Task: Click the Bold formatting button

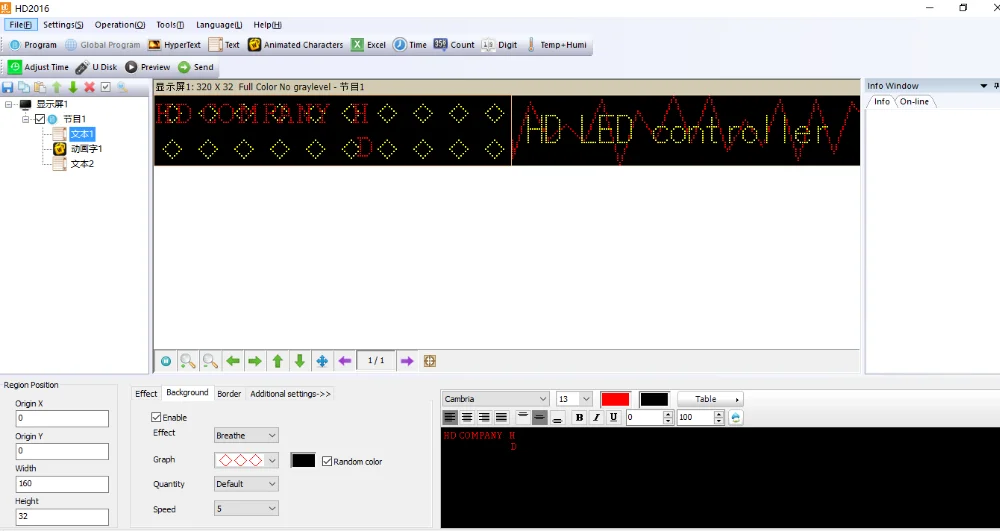Action: [579, 417]
